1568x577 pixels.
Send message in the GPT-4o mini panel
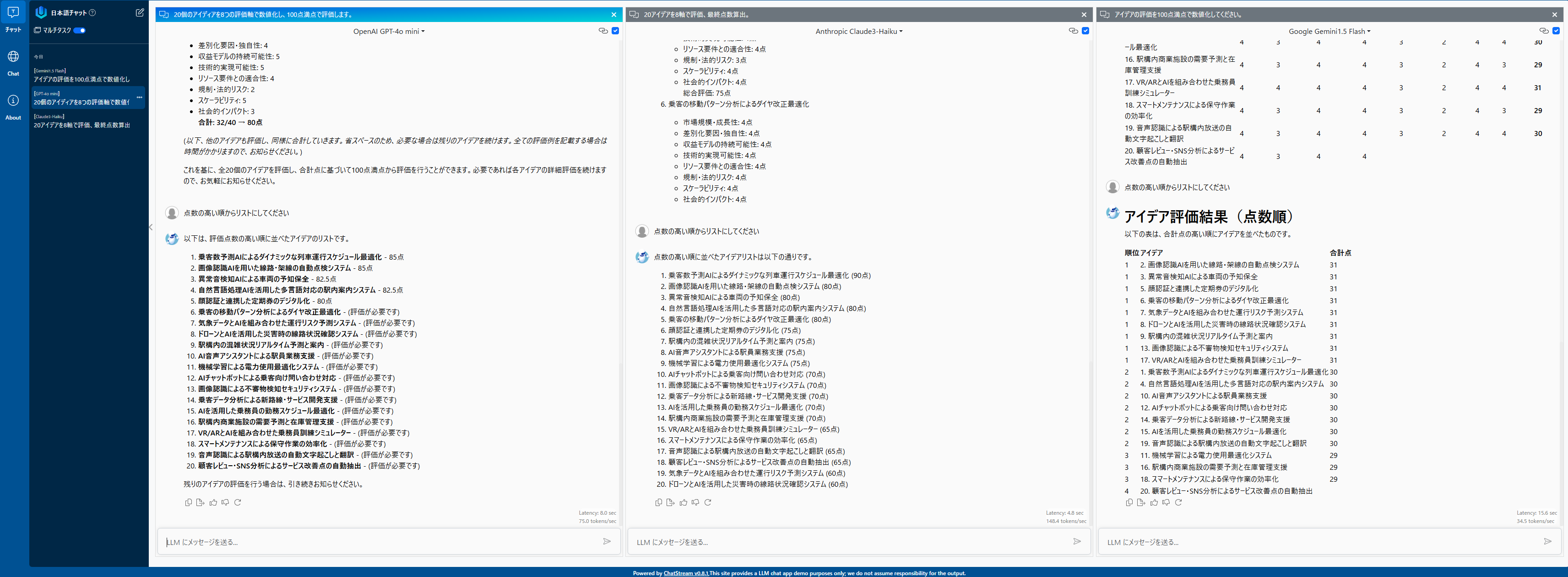click(607, 542)
